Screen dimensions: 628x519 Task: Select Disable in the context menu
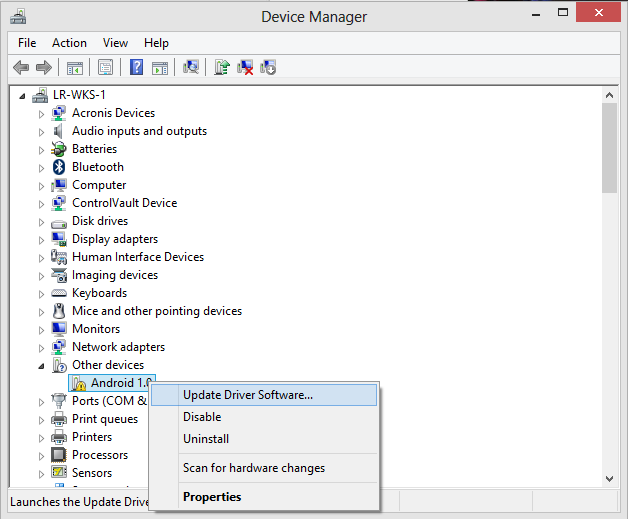pyautogui.click(x=202, y=417)
